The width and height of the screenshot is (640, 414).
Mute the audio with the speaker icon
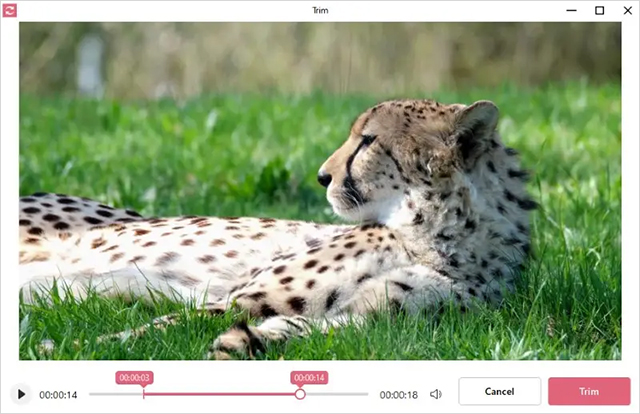[436, 394]
